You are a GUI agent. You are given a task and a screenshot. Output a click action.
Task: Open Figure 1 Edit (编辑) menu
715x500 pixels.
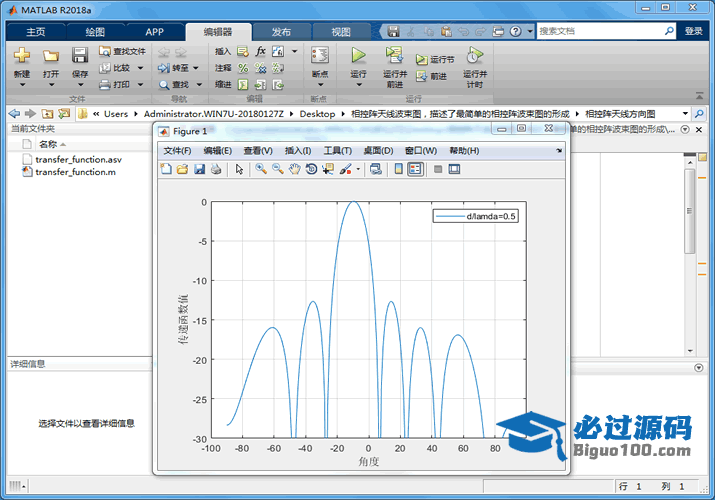(x=218, y=150)
